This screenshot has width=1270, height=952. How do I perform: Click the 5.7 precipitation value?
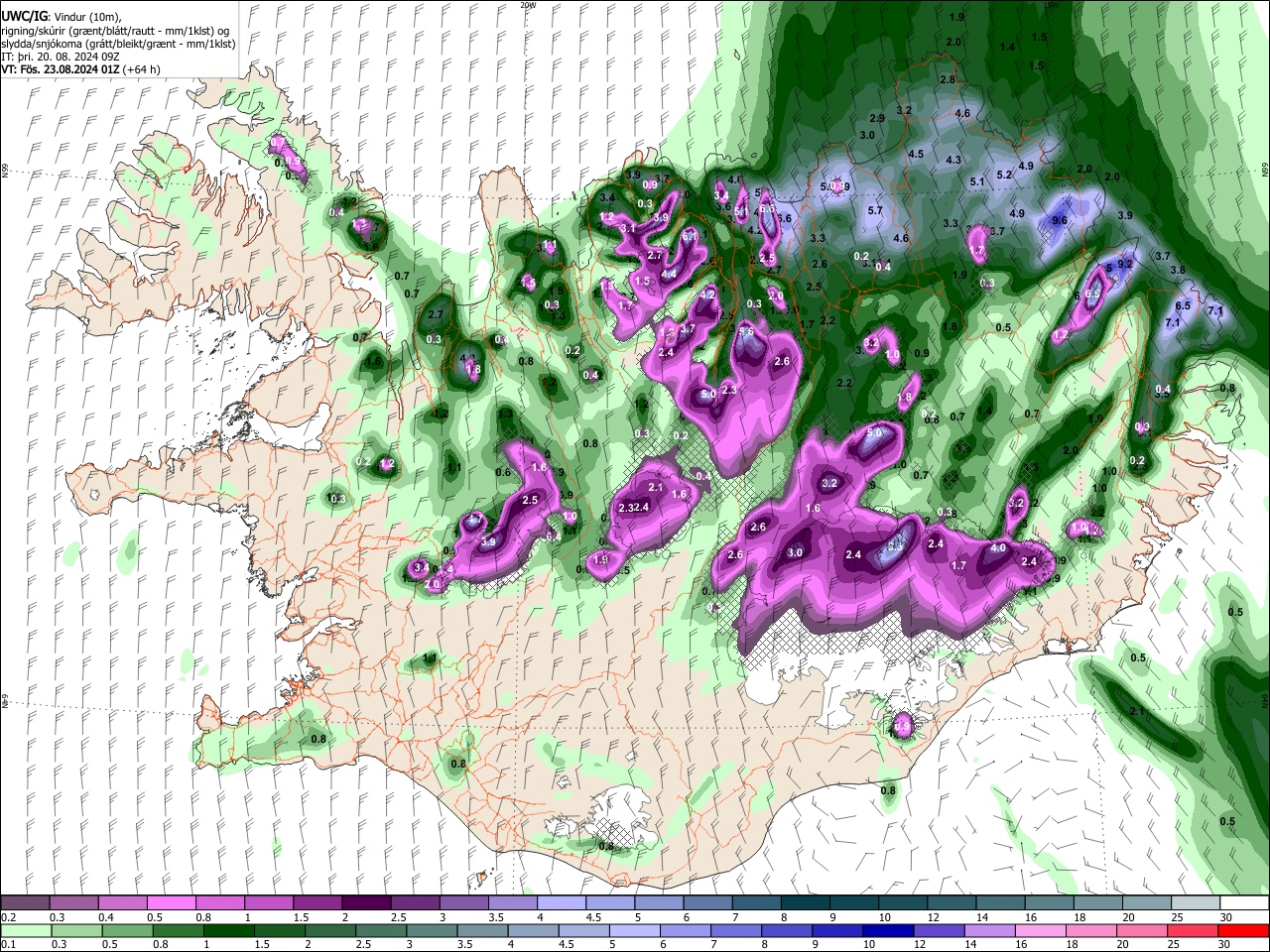click(x=874, y=211)
